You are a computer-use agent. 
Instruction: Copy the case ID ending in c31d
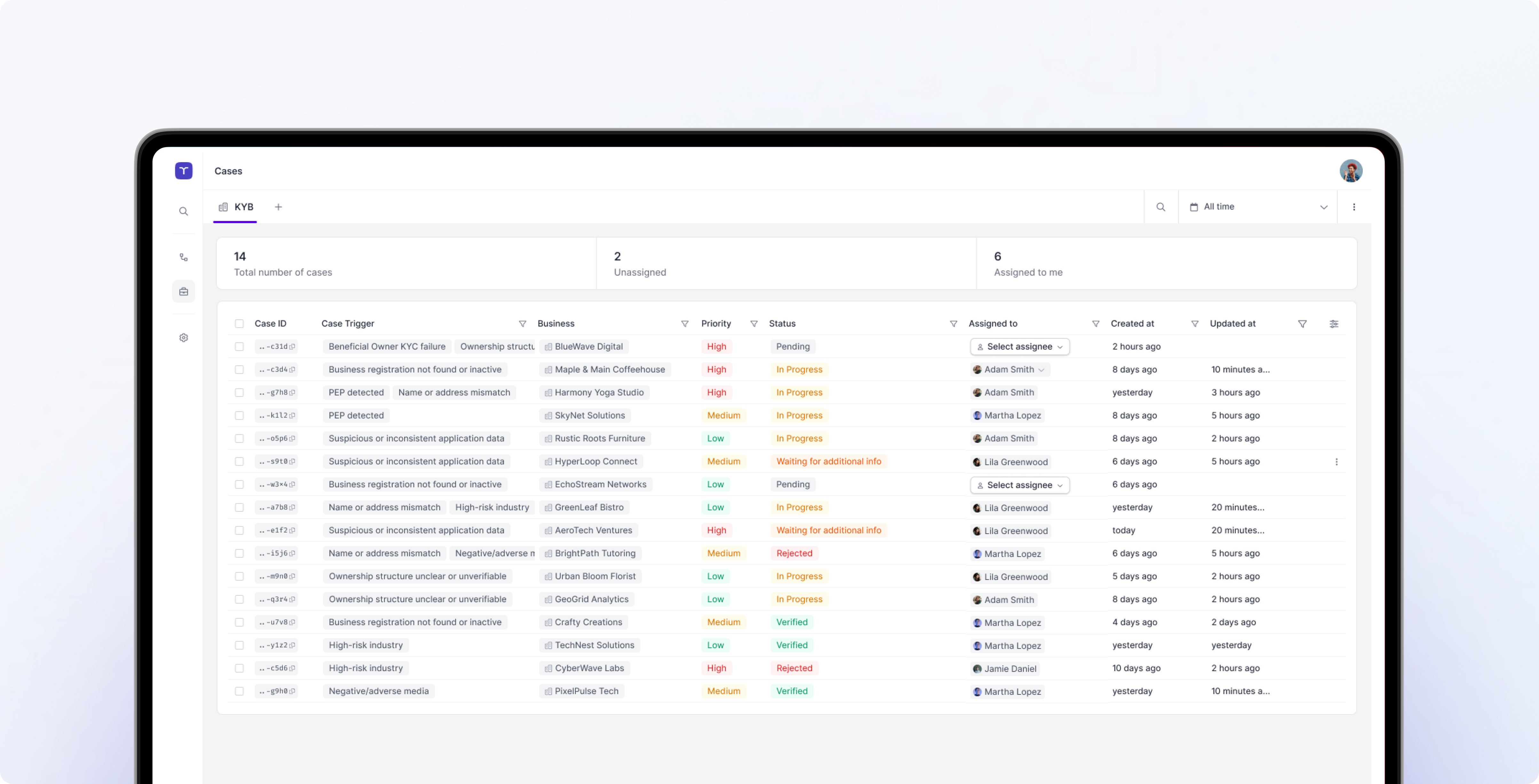[292, 346]
